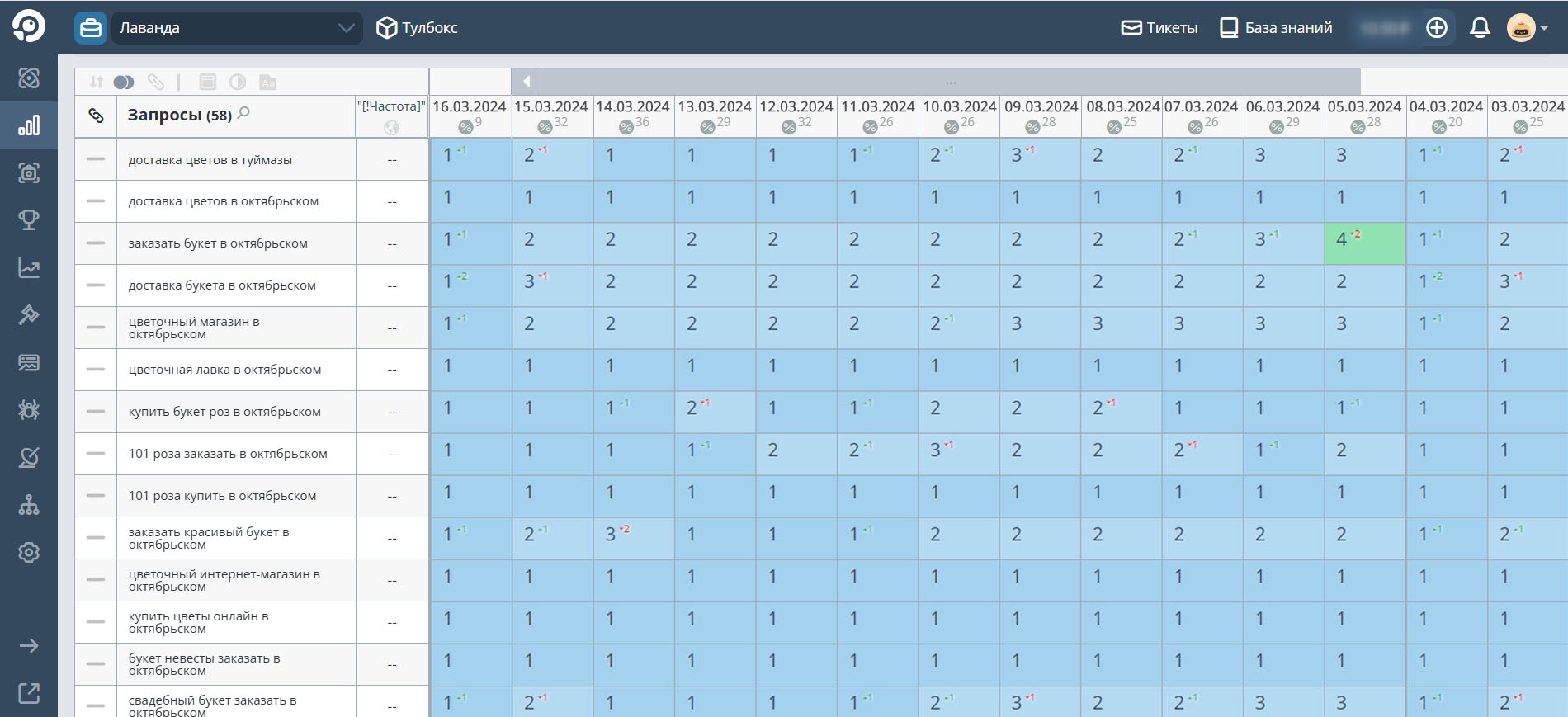Click the search magnifier next to Запросы
Image resolution: width=1568 pixels, height=717 pixels.
(243, 113)
